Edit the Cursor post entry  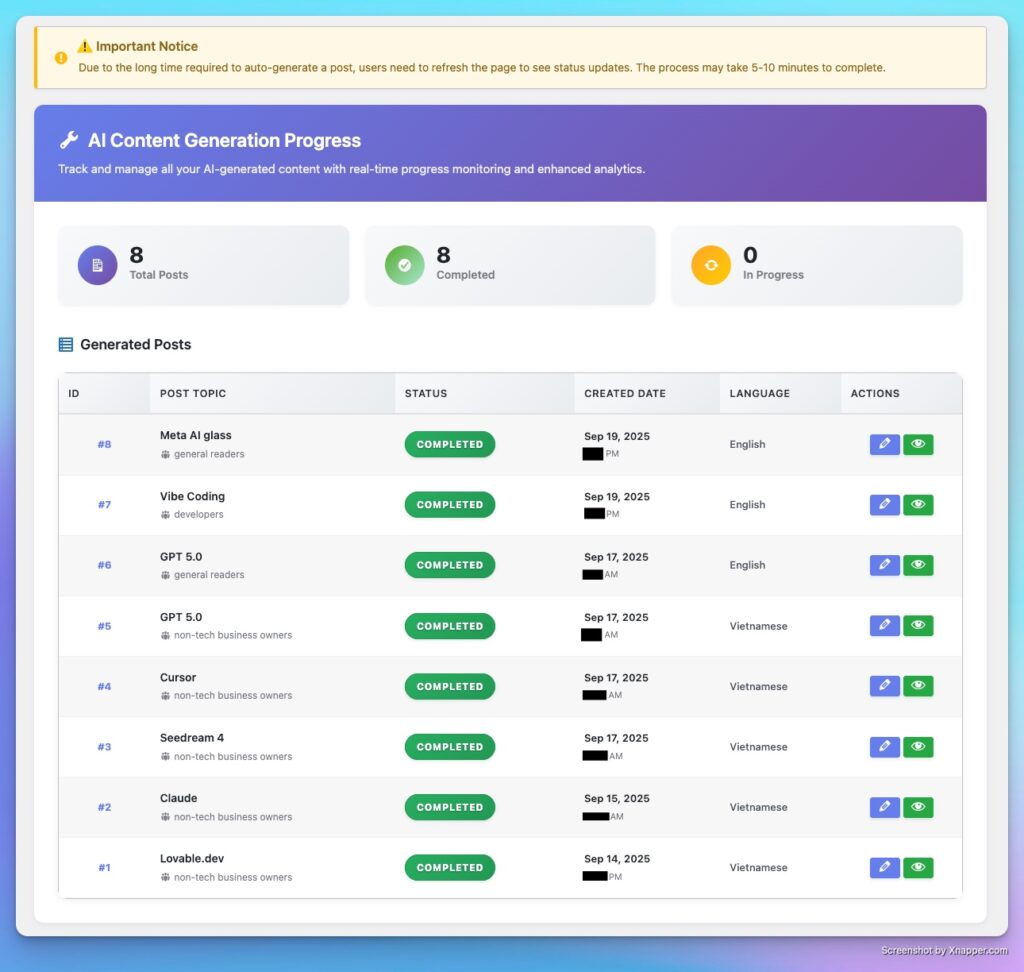click(884, 686)
